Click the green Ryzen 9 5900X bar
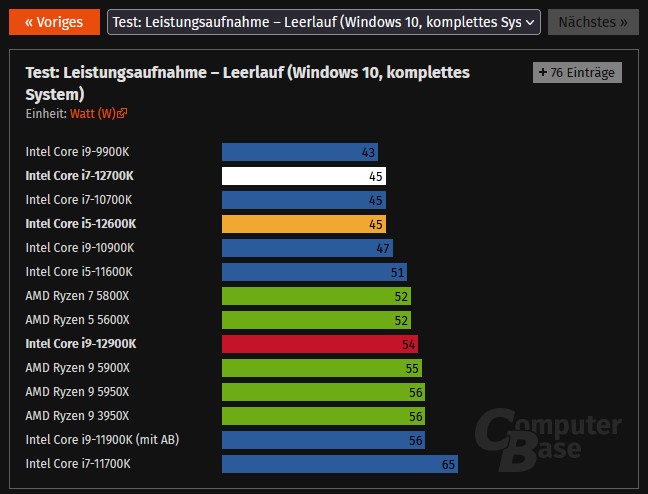Screen dimensions: 648x494 click(x=322, y=368)
